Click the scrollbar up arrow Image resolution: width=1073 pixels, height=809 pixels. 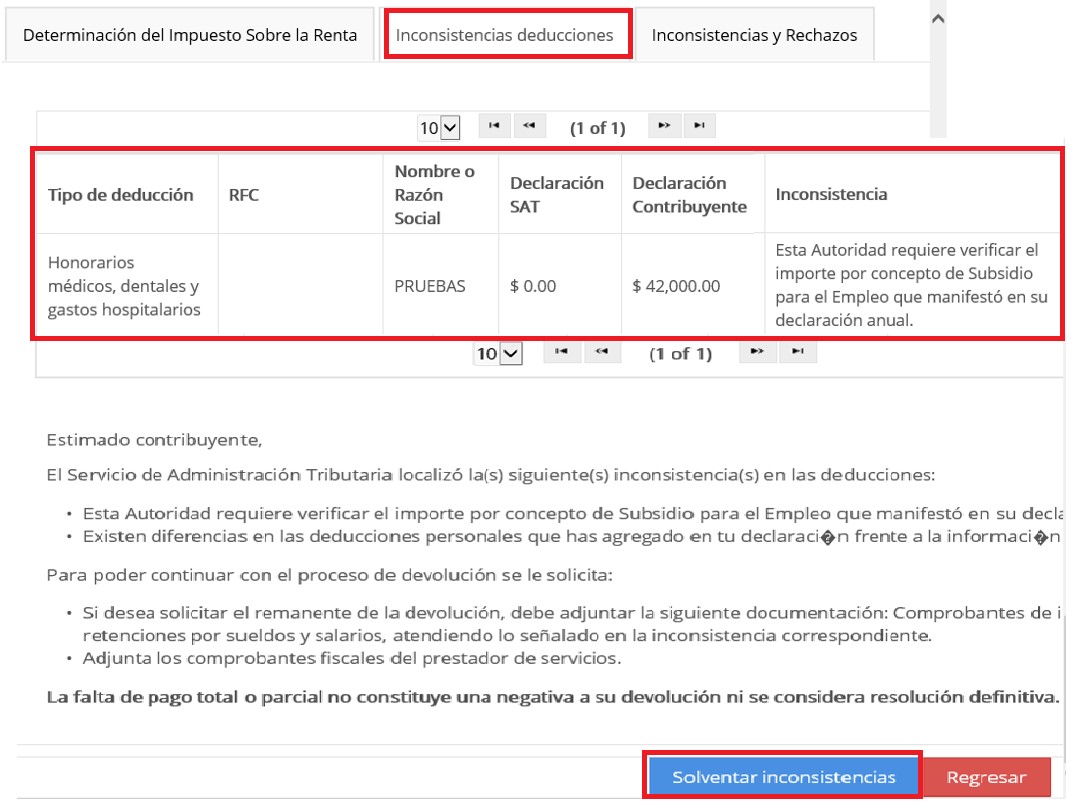[937, 18]
